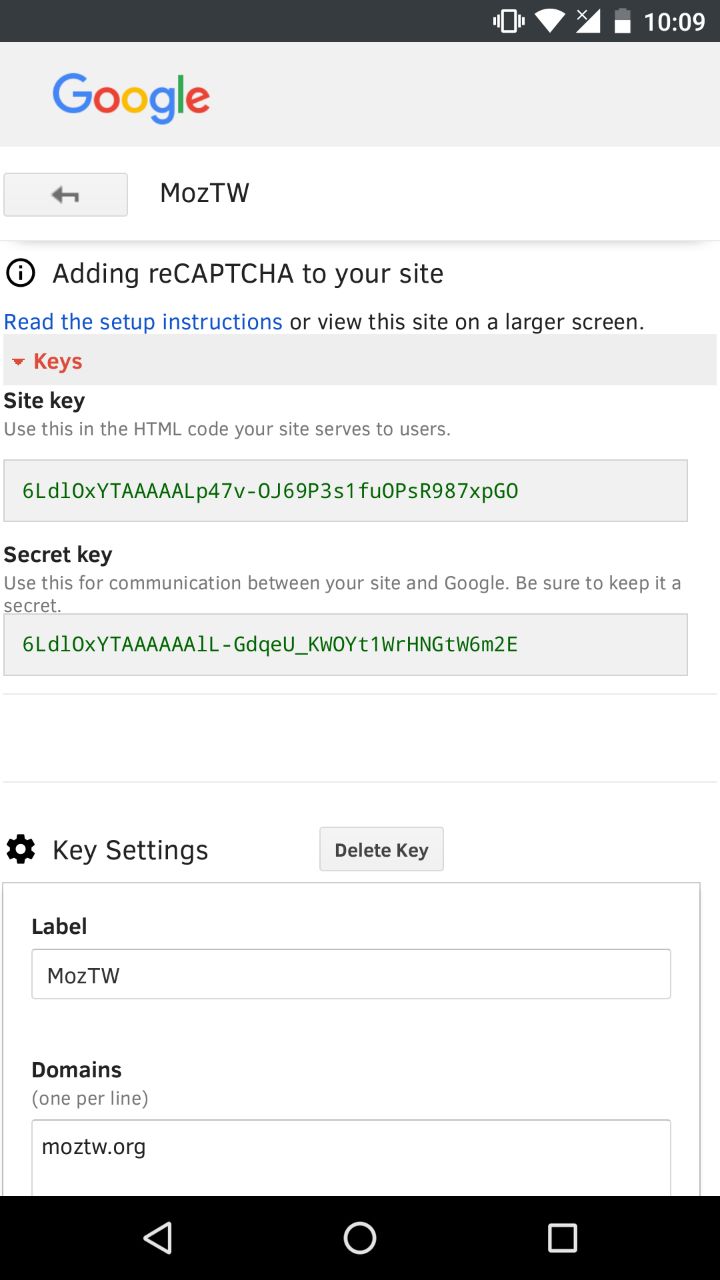The image size is (720, 1280).
Task: Tap the Adding reCAPTCHA to your site heading
Action: (x=247, y=273)
